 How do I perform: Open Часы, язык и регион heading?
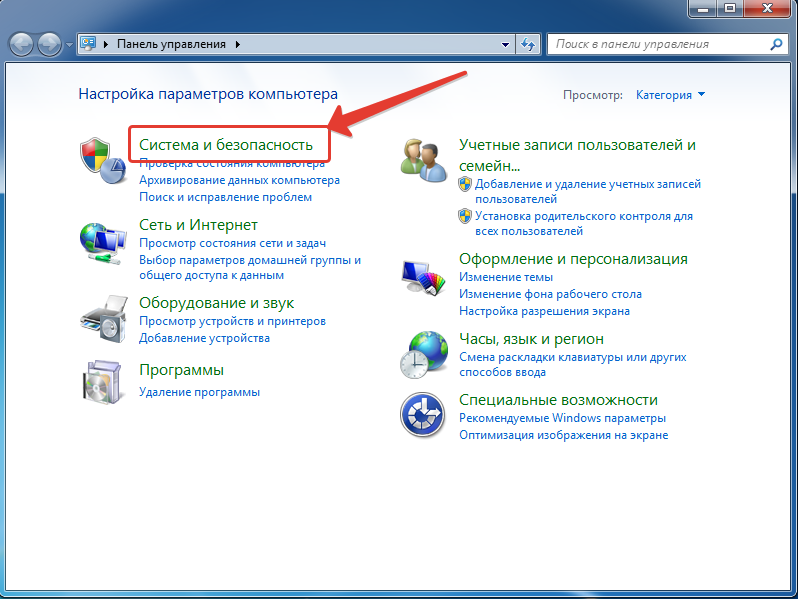(531, 339)
